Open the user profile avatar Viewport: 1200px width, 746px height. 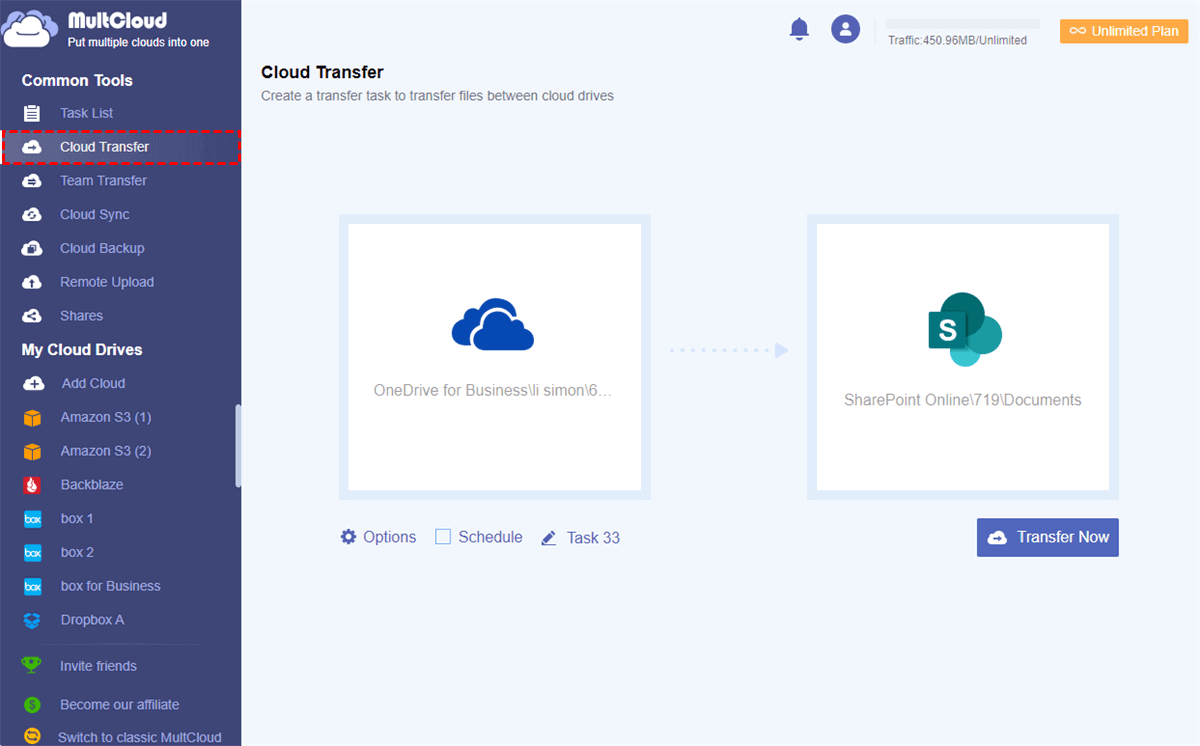(x=845, y=29)
